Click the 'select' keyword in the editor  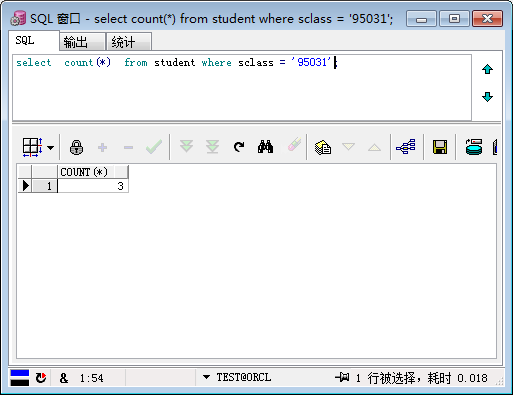34,62
